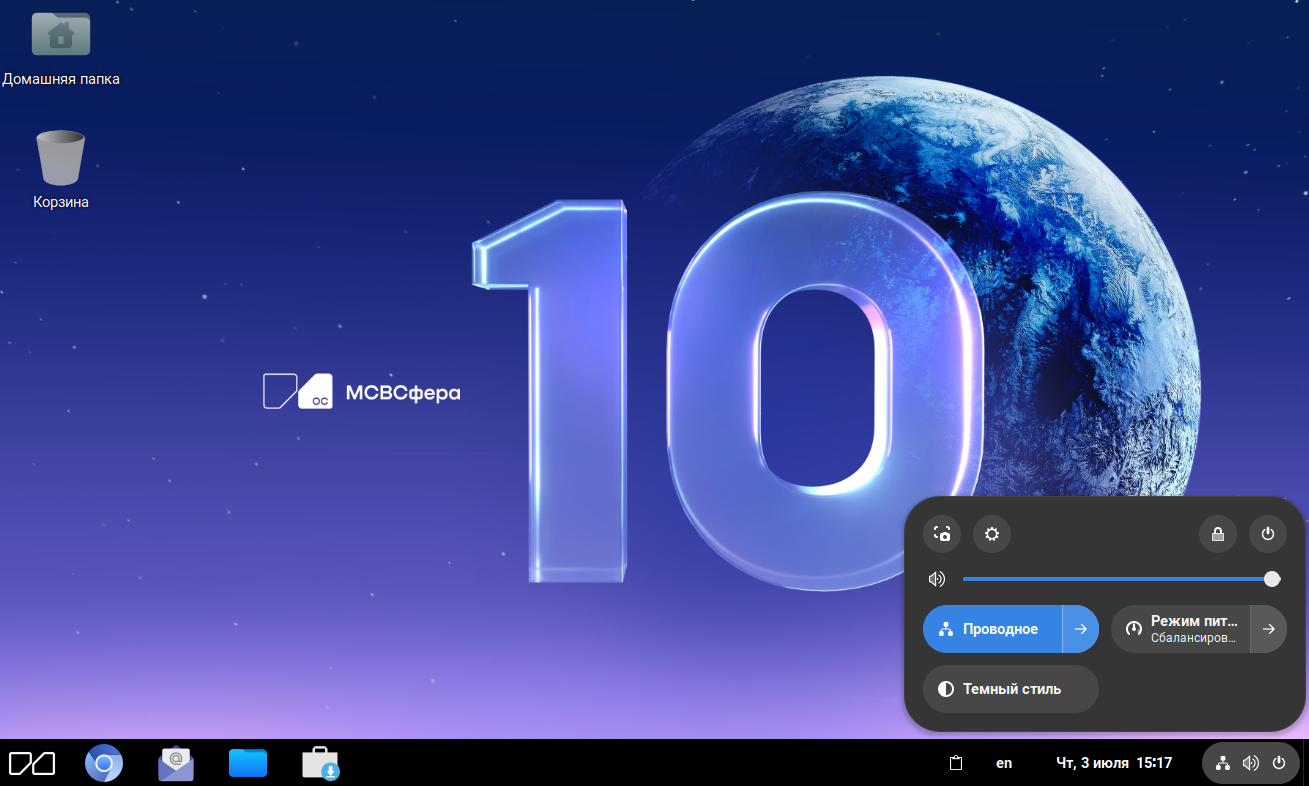The image size is (1309, 786).
Task: Toggle the Режим питания power mode
Action: 1181,629
